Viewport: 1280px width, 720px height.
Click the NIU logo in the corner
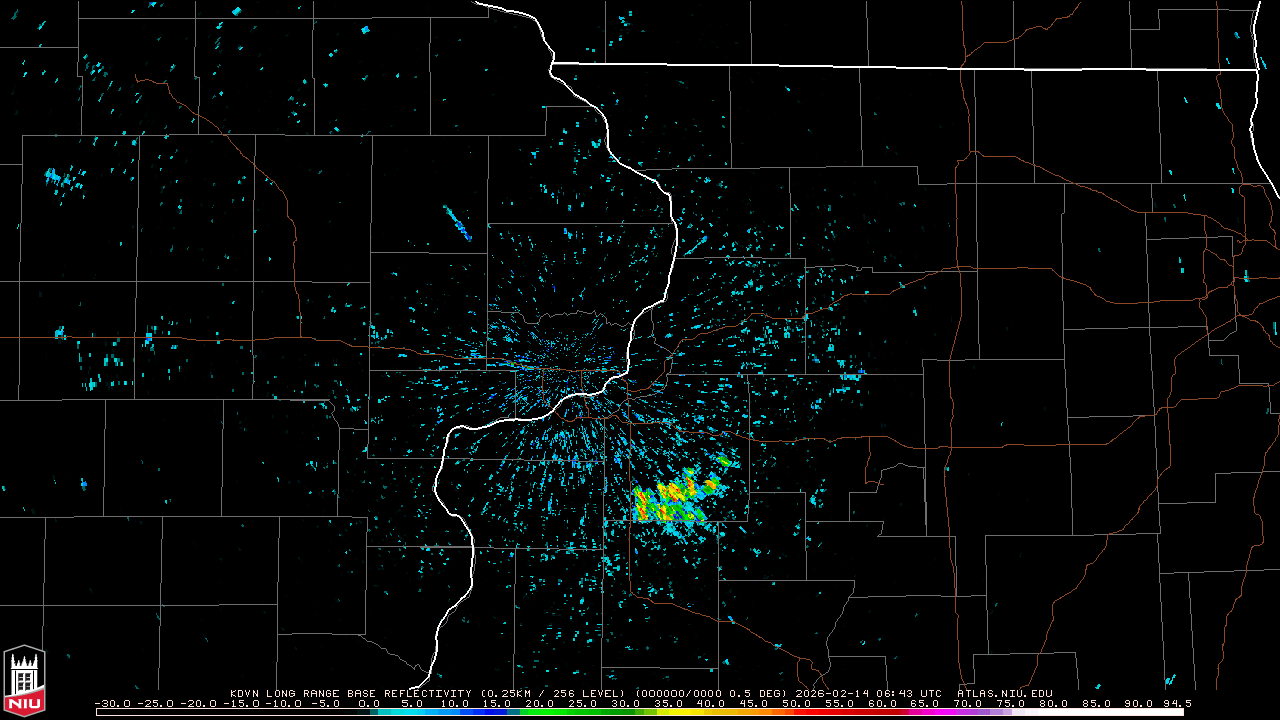[x=24, y=681]
